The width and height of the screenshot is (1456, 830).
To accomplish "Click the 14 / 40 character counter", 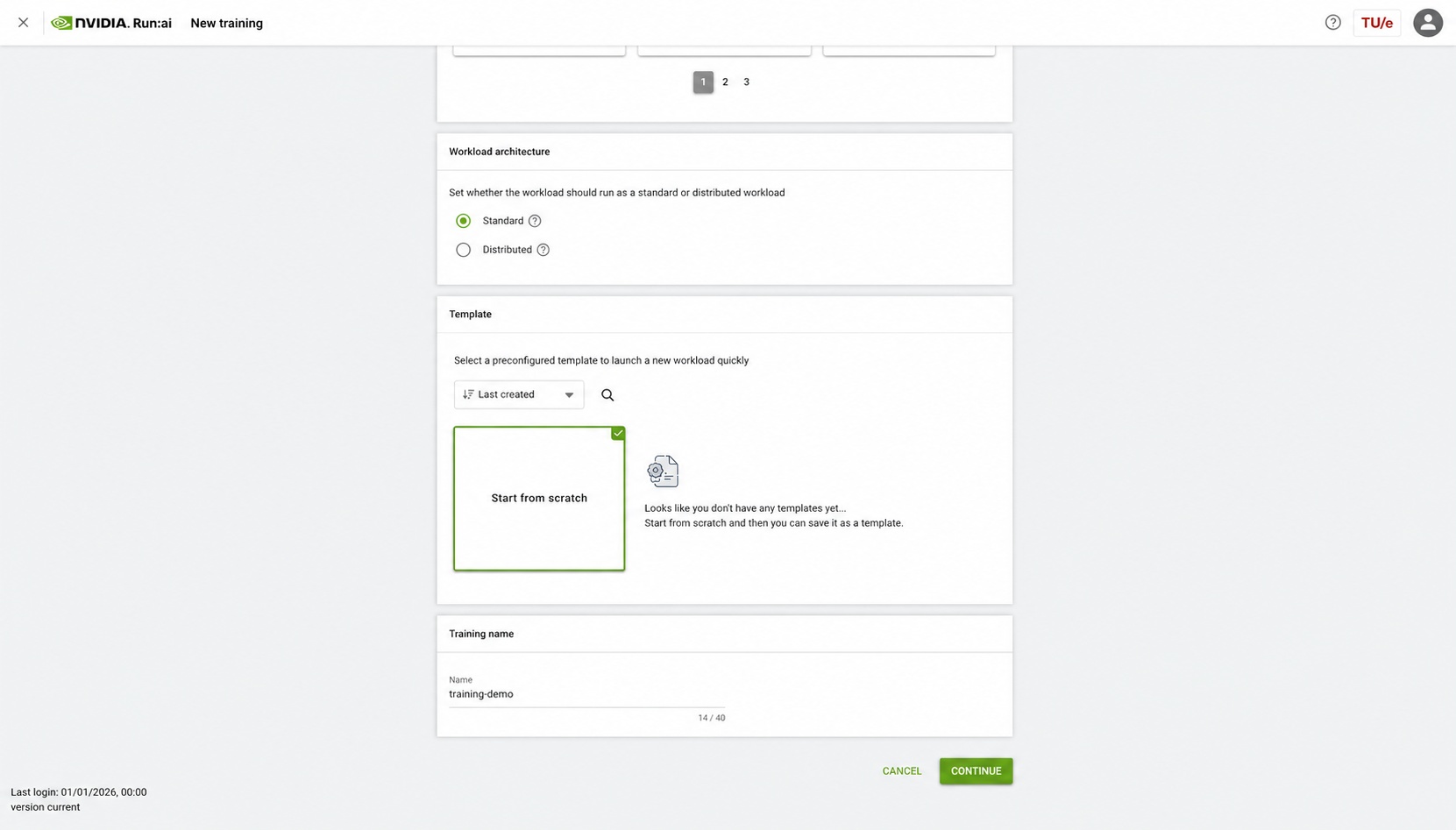I will 711,718.
